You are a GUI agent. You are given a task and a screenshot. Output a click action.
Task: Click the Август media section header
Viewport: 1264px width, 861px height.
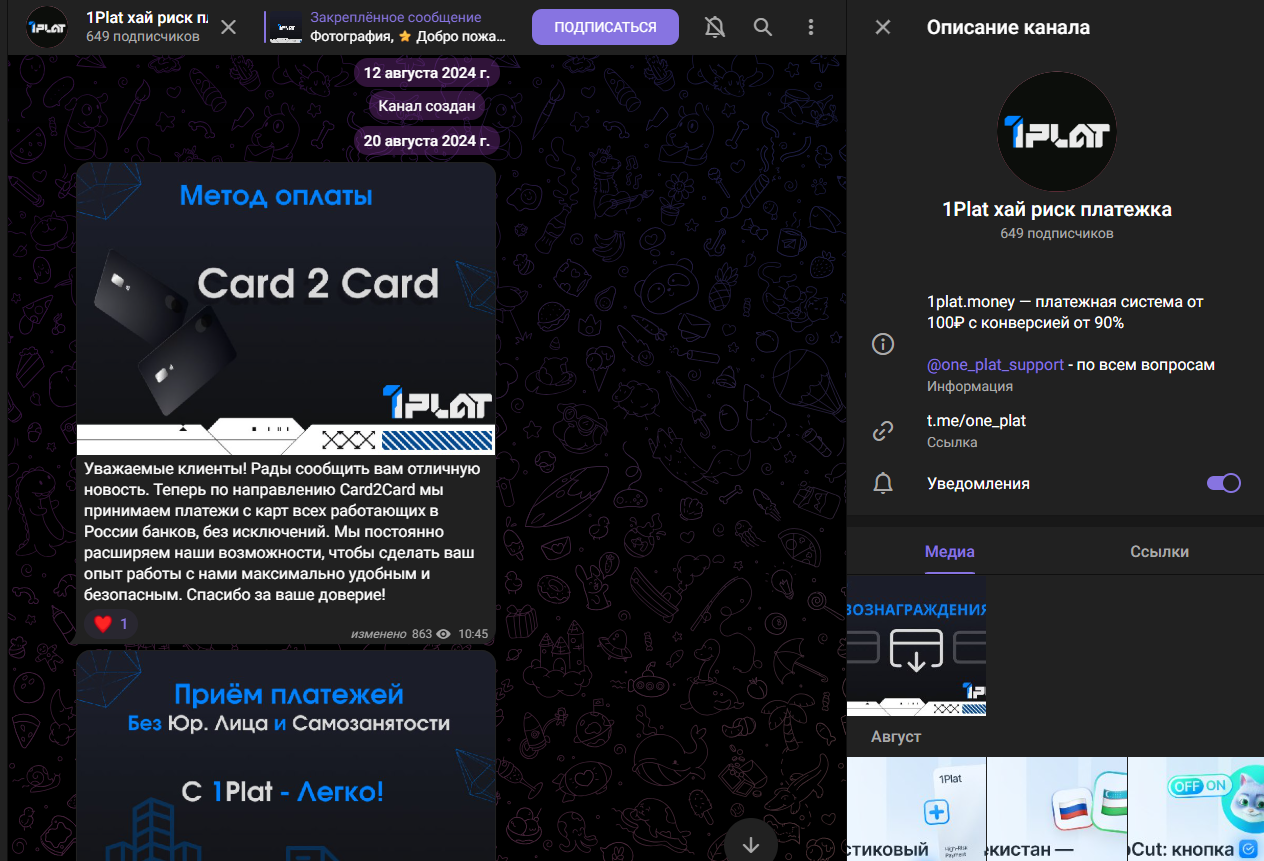895,737
